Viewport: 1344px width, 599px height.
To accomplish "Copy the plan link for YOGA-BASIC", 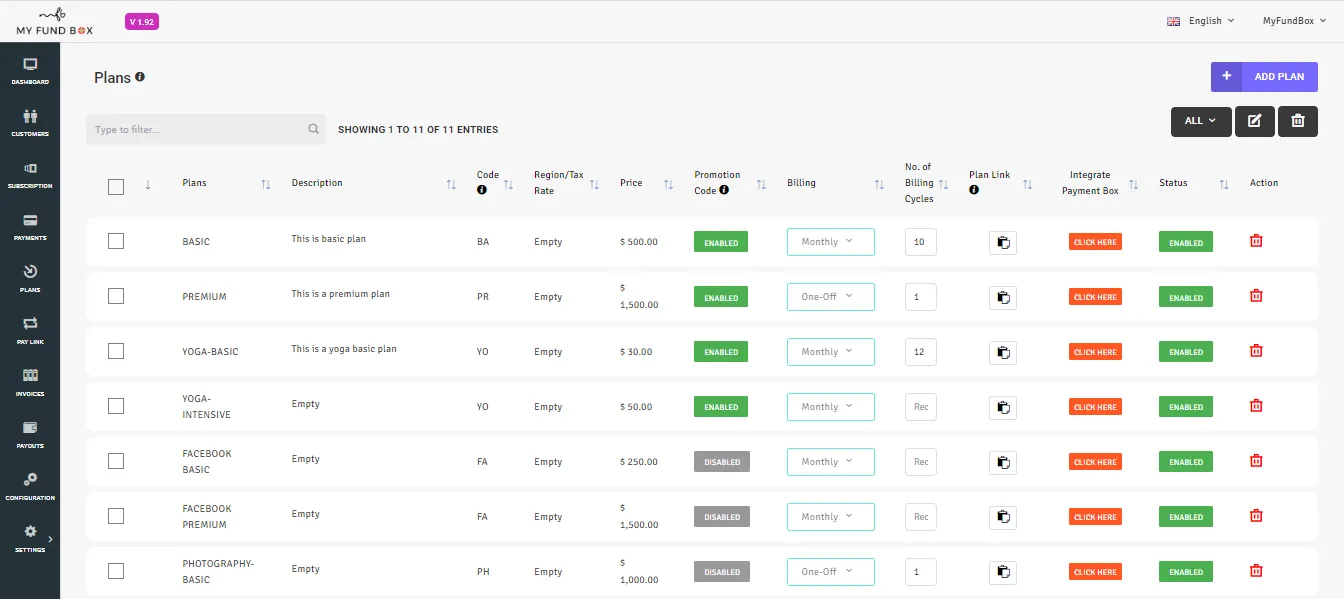I will click(x=1003, y=352).
